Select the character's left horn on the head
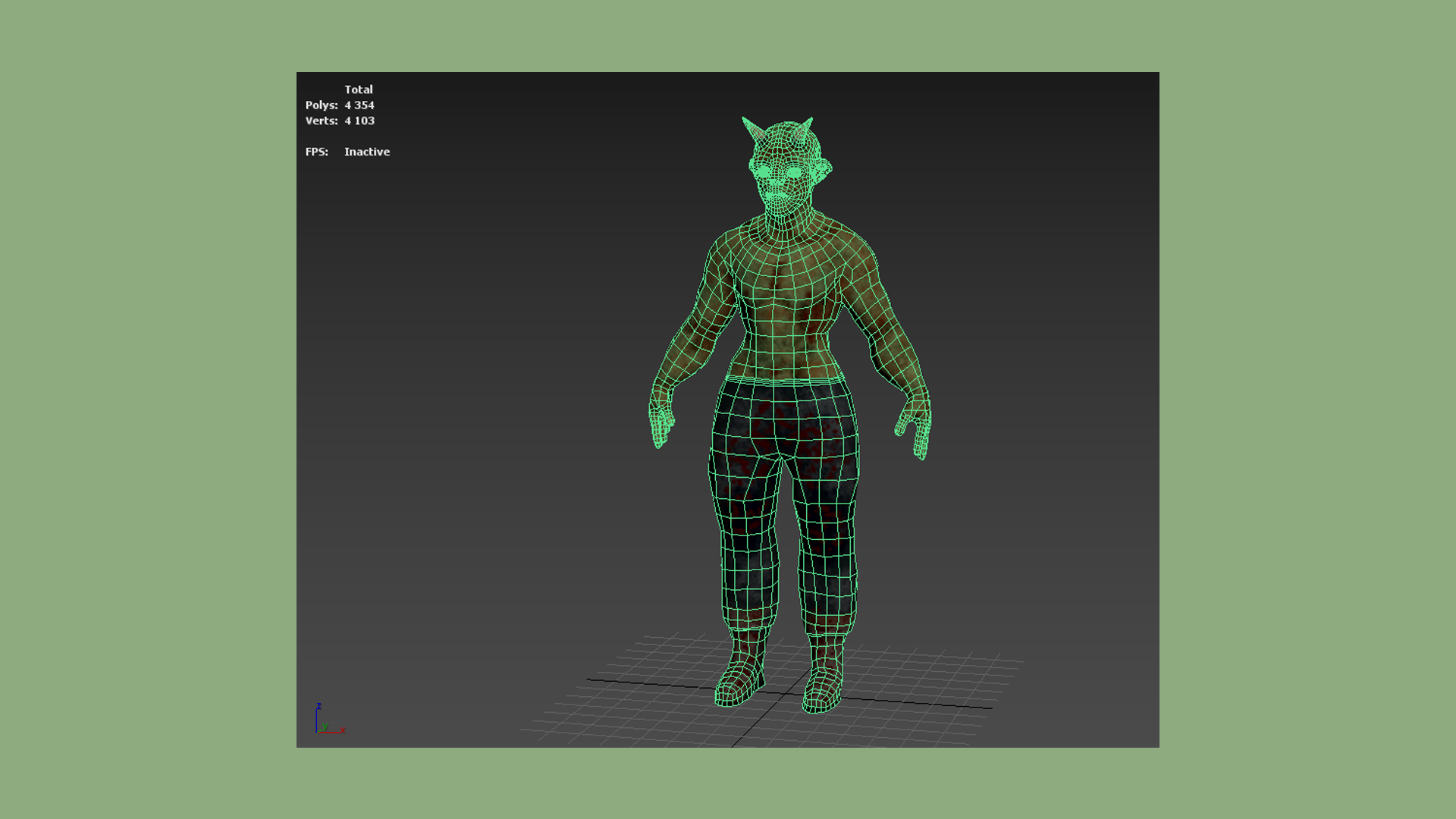The width and height of the screenshot is (1456, 819). (753, 129)
